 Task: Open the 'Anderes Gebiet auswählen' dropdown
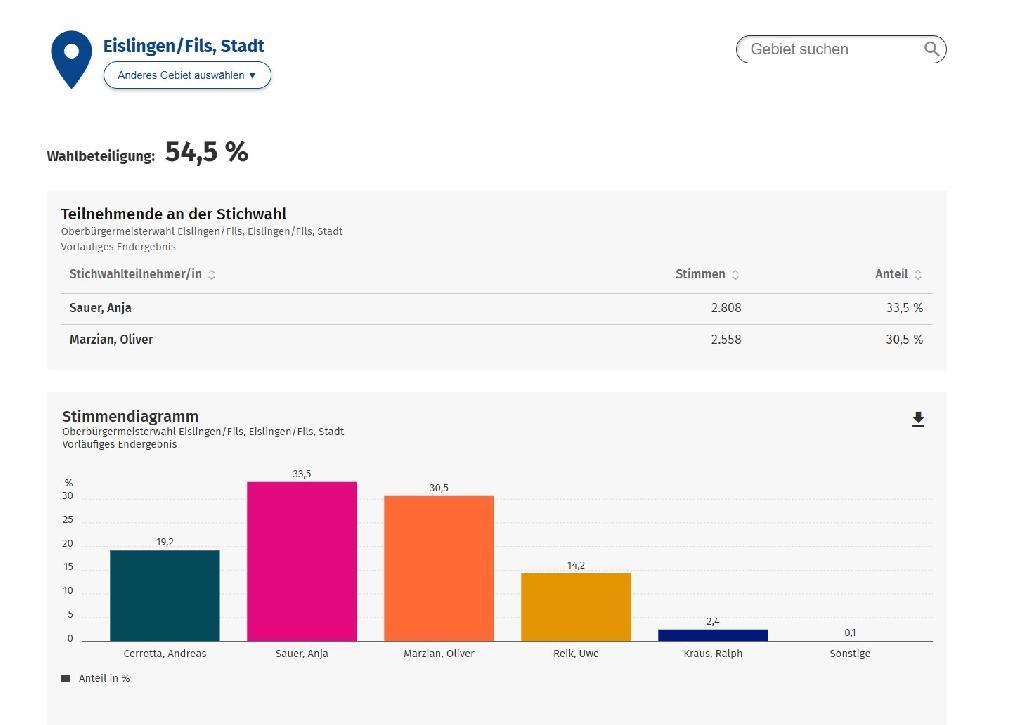point(187,75)
